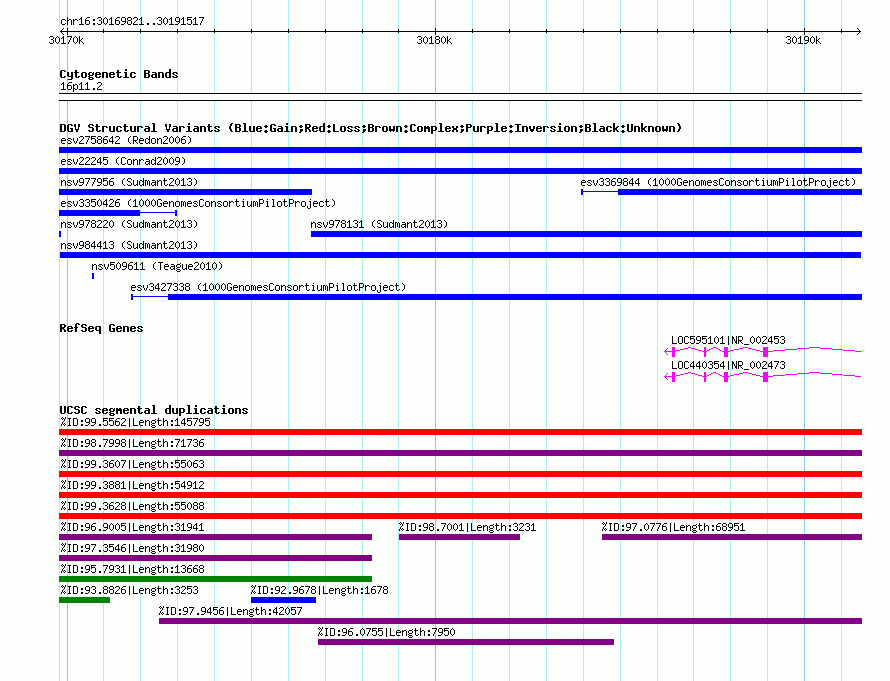Click label %ID:99.3881|Length:54912
This screenshot has height=681, width=890.
tap(132, 485)
